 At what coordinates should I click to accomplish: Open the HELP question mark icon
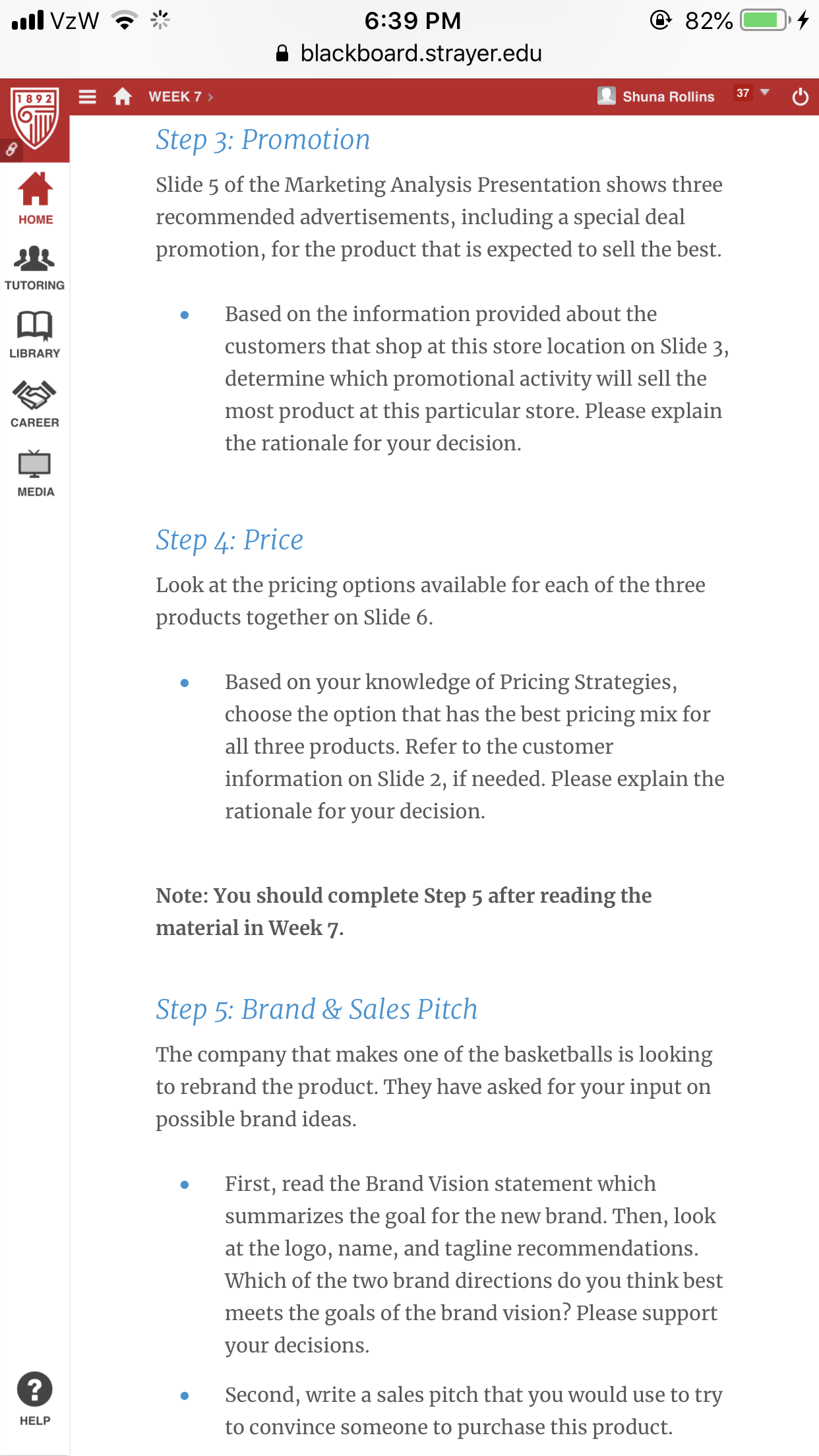[35, 1399]
